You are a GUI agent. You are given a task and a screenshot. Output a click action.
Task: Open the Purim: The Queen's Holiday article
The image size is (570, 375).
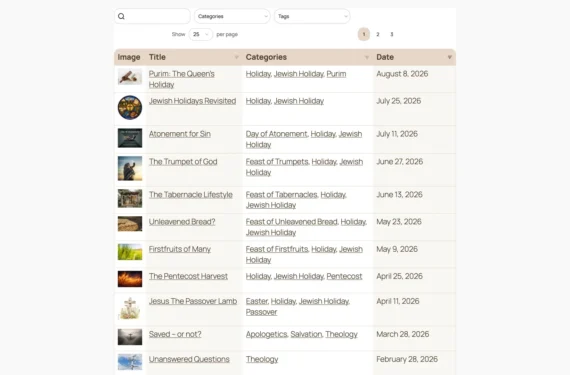coord(181,79)
